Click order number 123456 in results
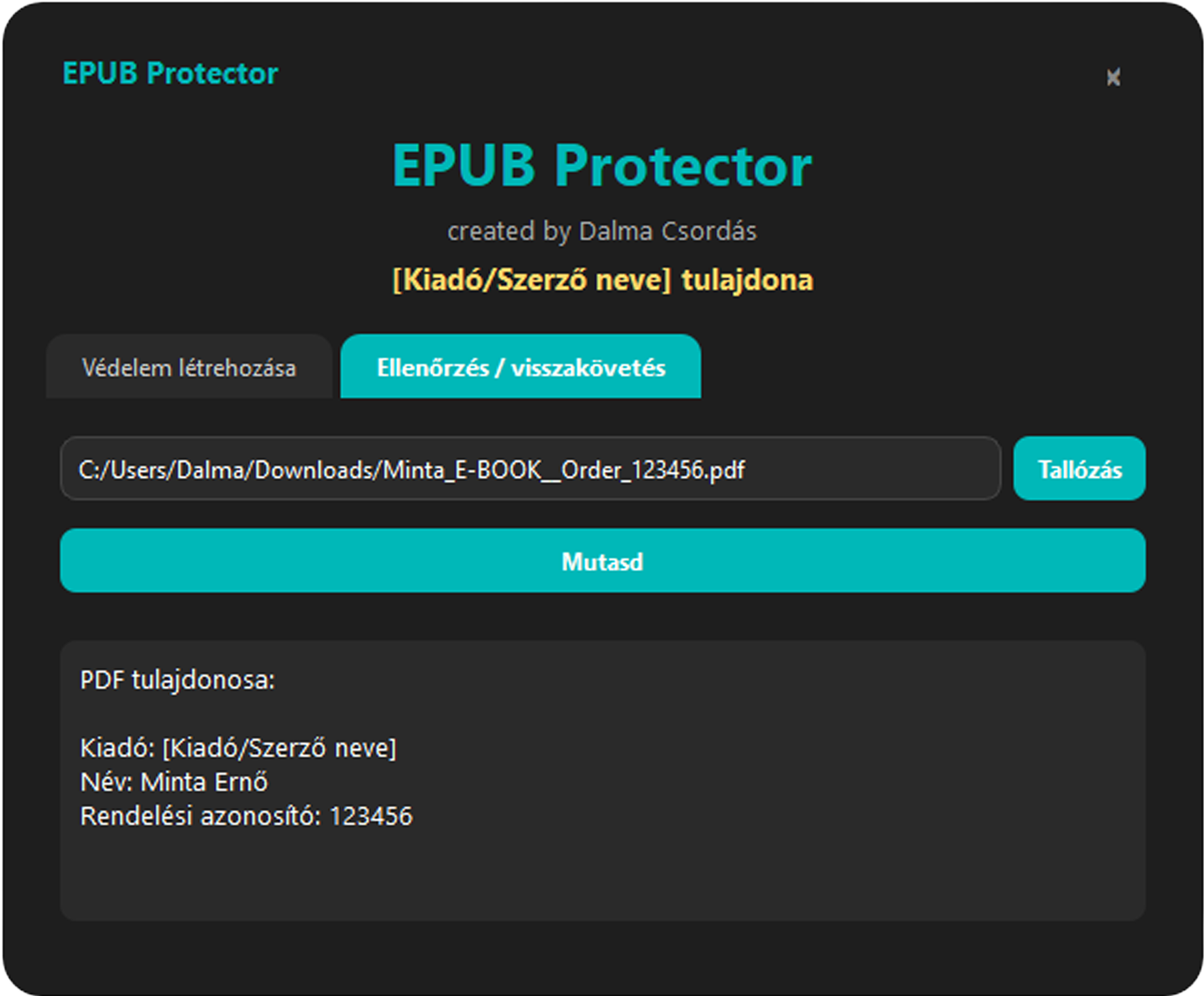The image size is (1204, 996). (371, 816)
